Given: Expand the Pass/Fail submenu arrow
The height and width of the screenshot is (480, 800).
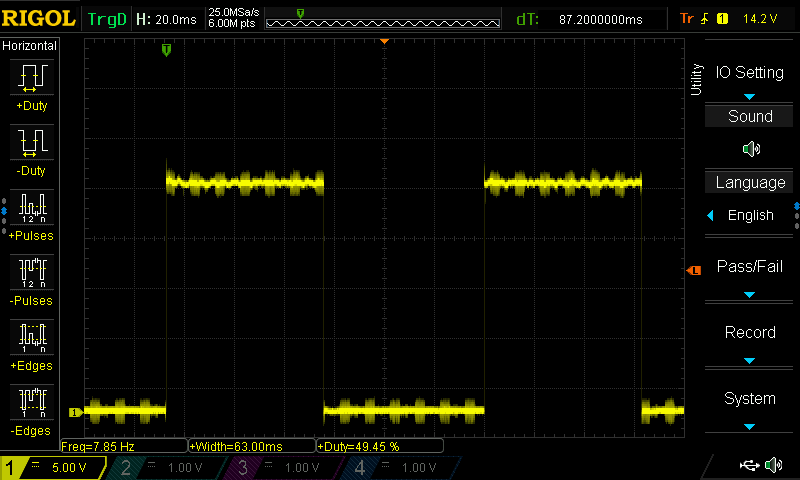Looking at the screenshot, I should [x=749, y=295].
